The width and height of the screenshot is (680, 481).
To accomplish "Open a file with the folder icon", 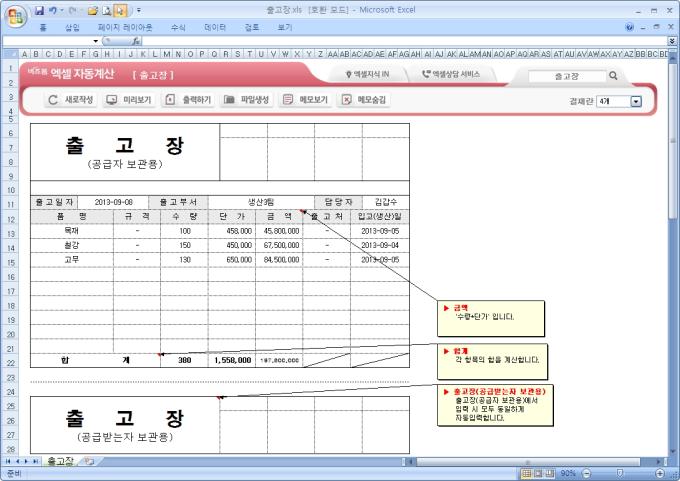I will [x=92, y=10].
